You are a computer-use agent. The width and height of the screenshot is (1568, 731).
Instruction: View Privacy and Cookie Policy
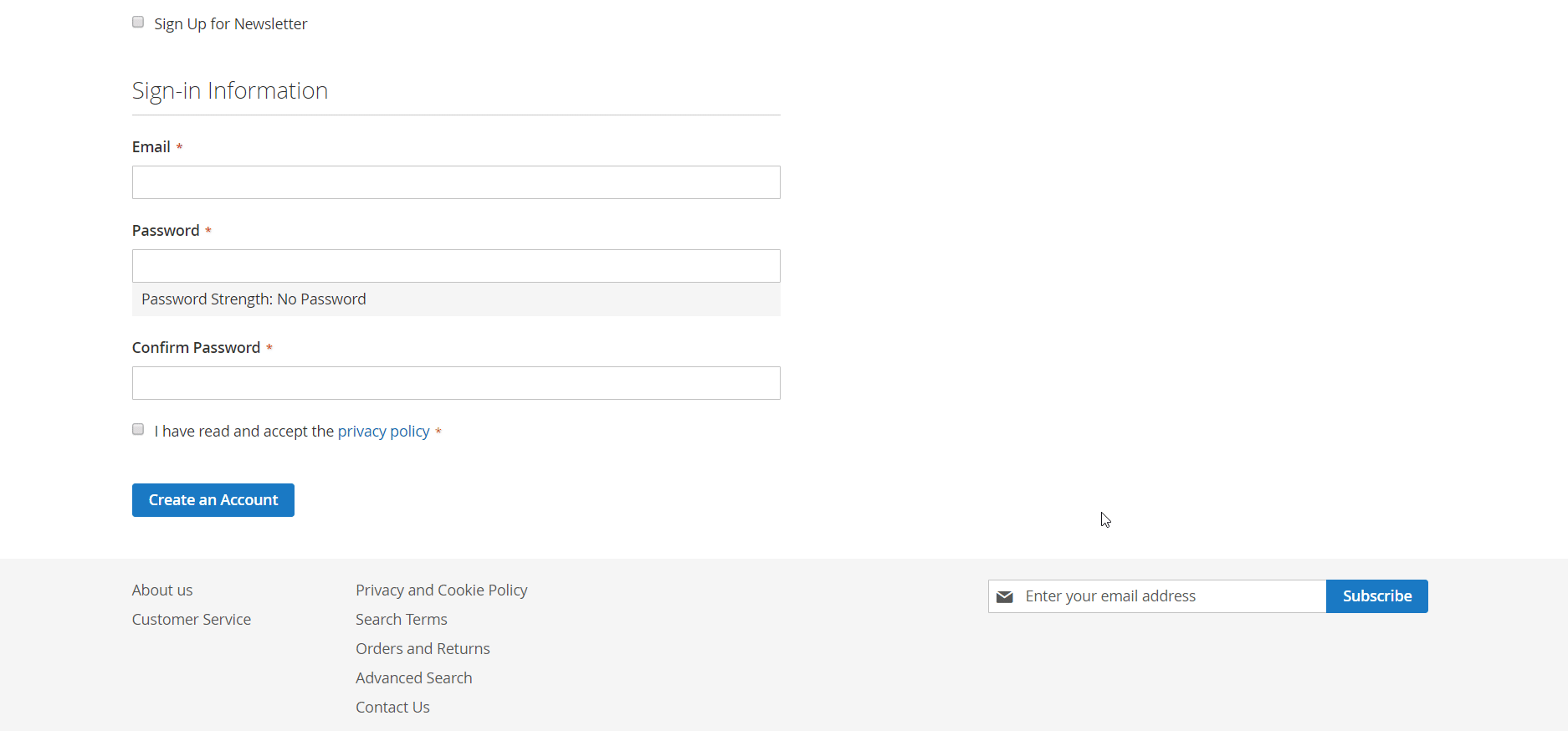click(442, 590)
